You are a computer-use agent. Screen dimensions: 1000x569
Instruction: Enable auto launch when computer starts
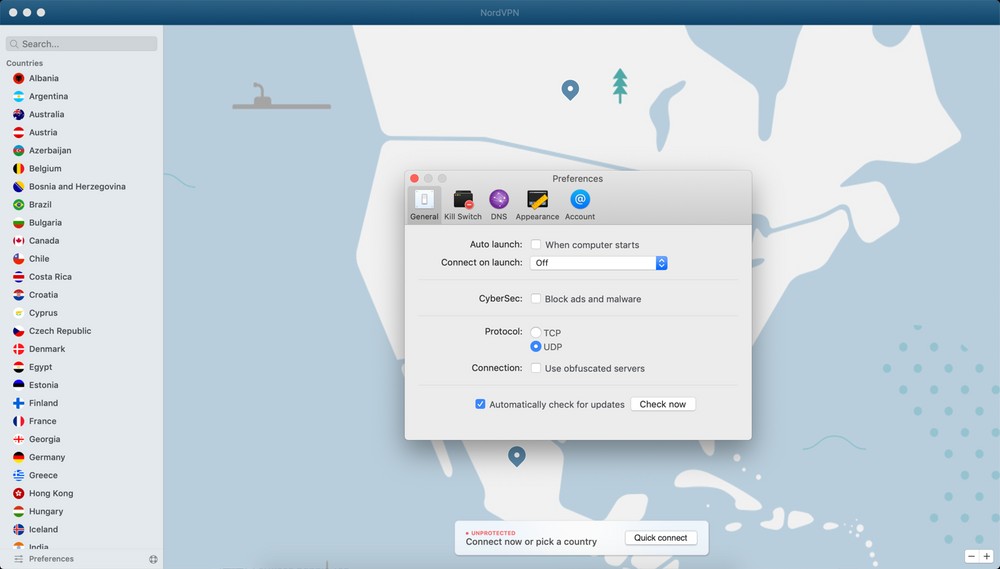(536, 245)
